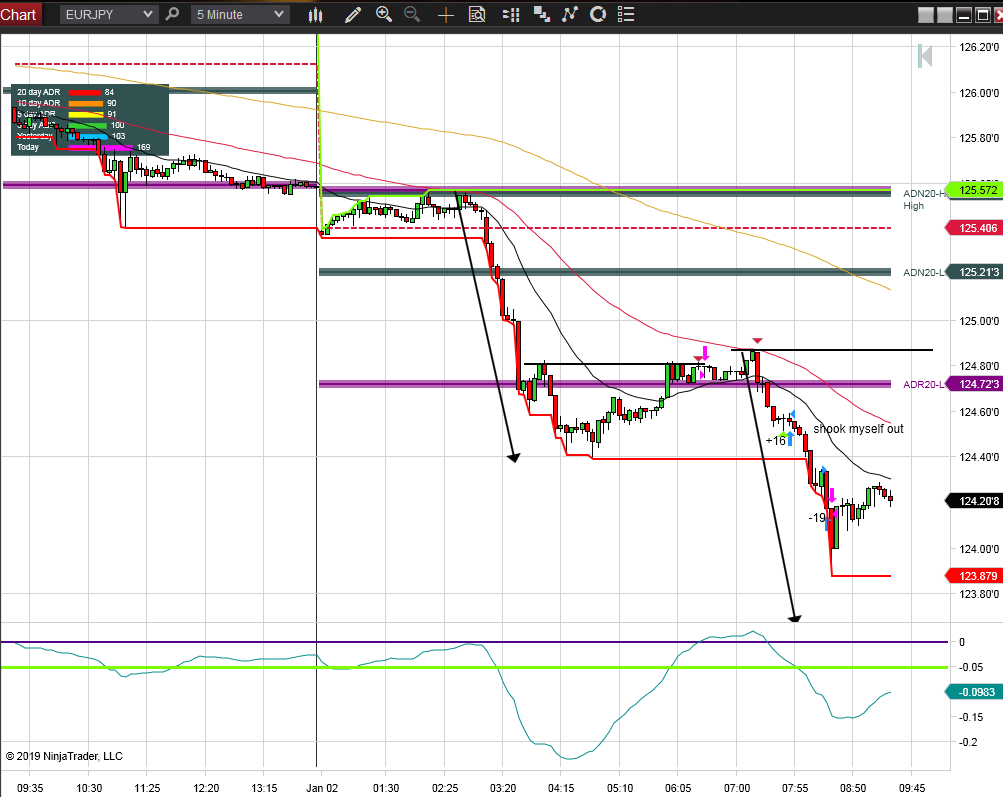Select the Chart tab

tap(20, 14)
